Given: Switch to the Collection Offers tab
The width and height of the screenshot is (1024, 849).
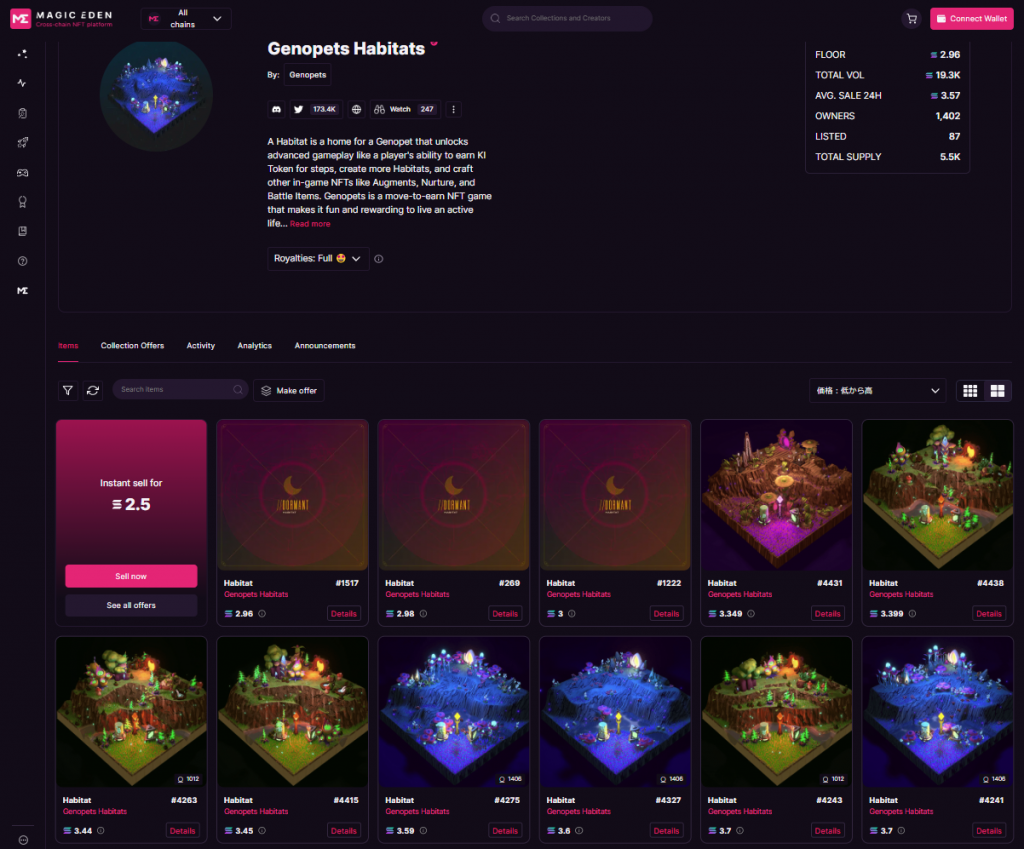Looking at the screenshot, I should [133, 345].
